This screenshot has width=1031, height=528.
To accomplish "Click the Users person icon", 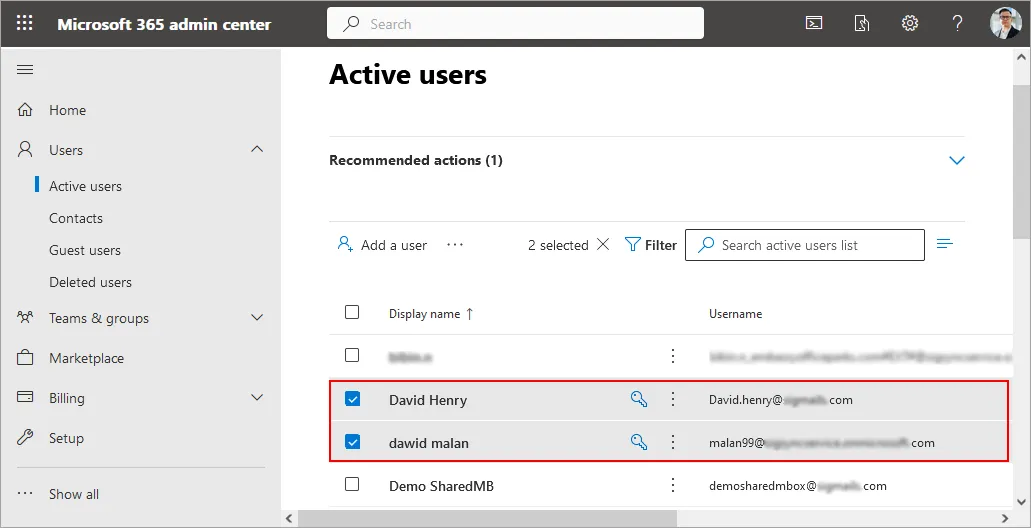I will (25, 150).
